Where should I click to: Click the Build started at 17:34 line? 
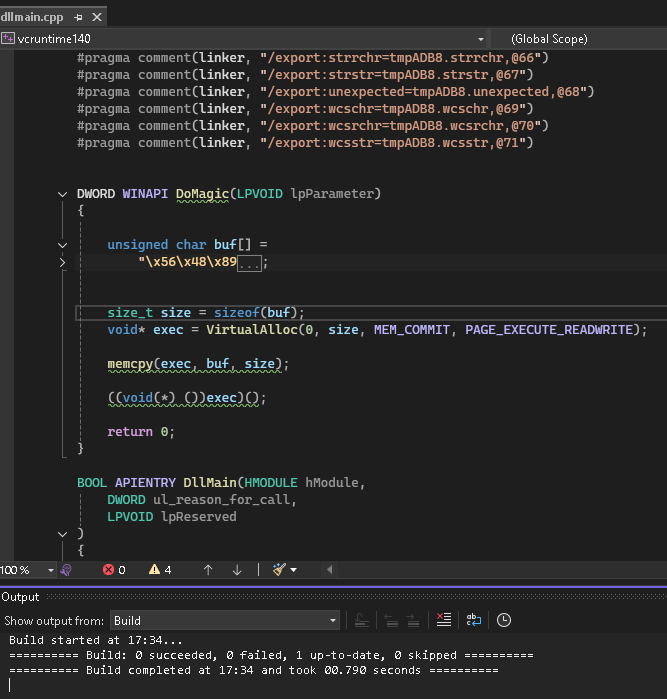[x=96, y=641]
